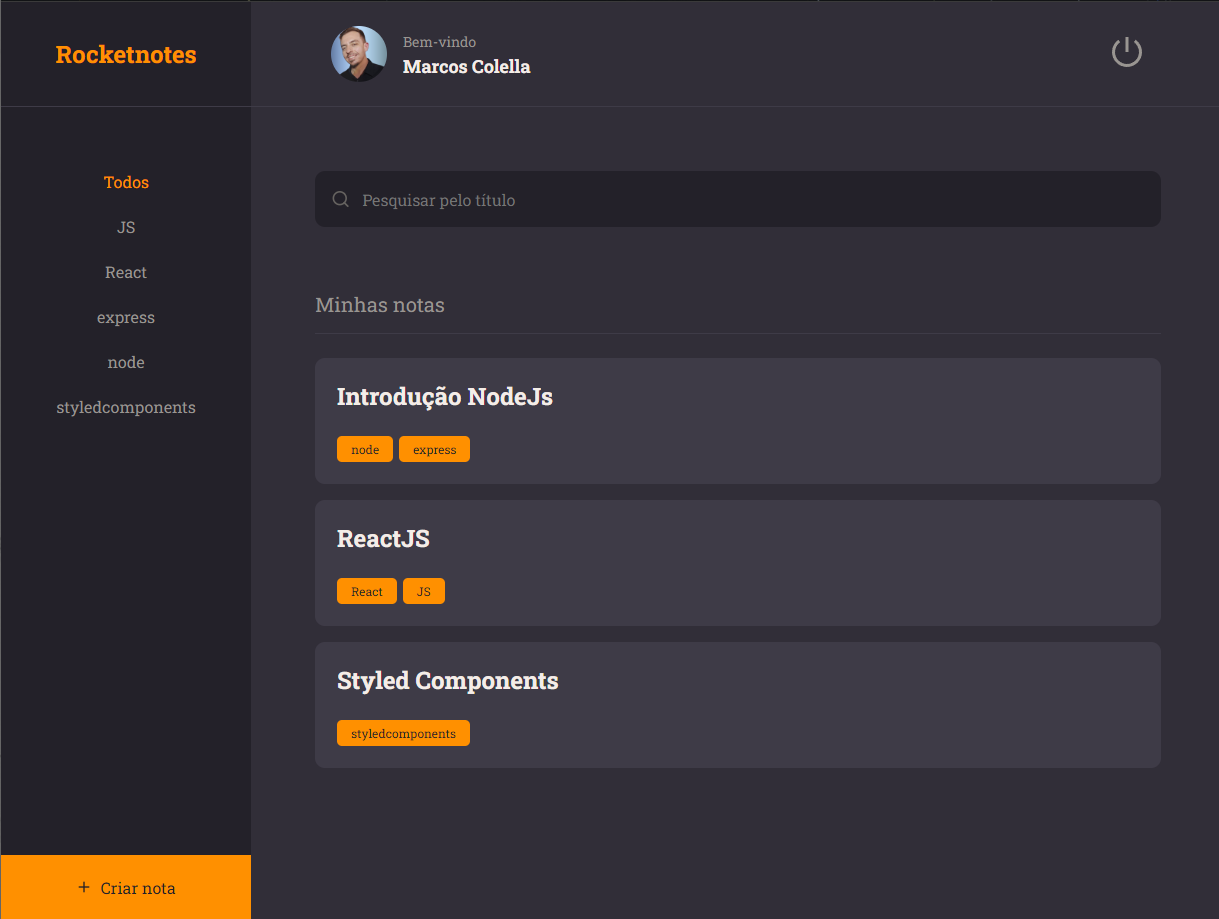Click the node tag on Introdução NodeJs

(365, 449)
